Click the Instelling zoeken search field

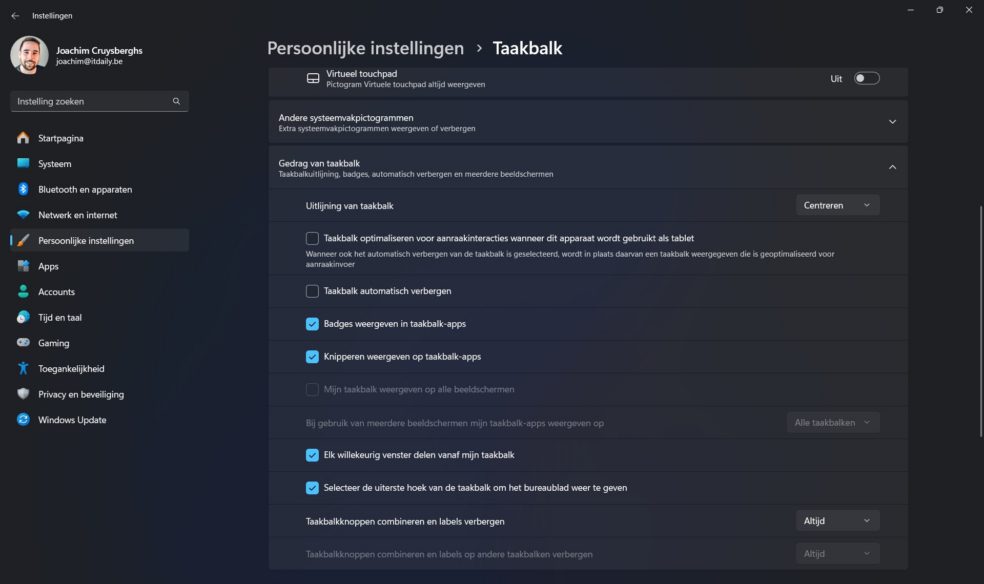(x=90, y=102)
